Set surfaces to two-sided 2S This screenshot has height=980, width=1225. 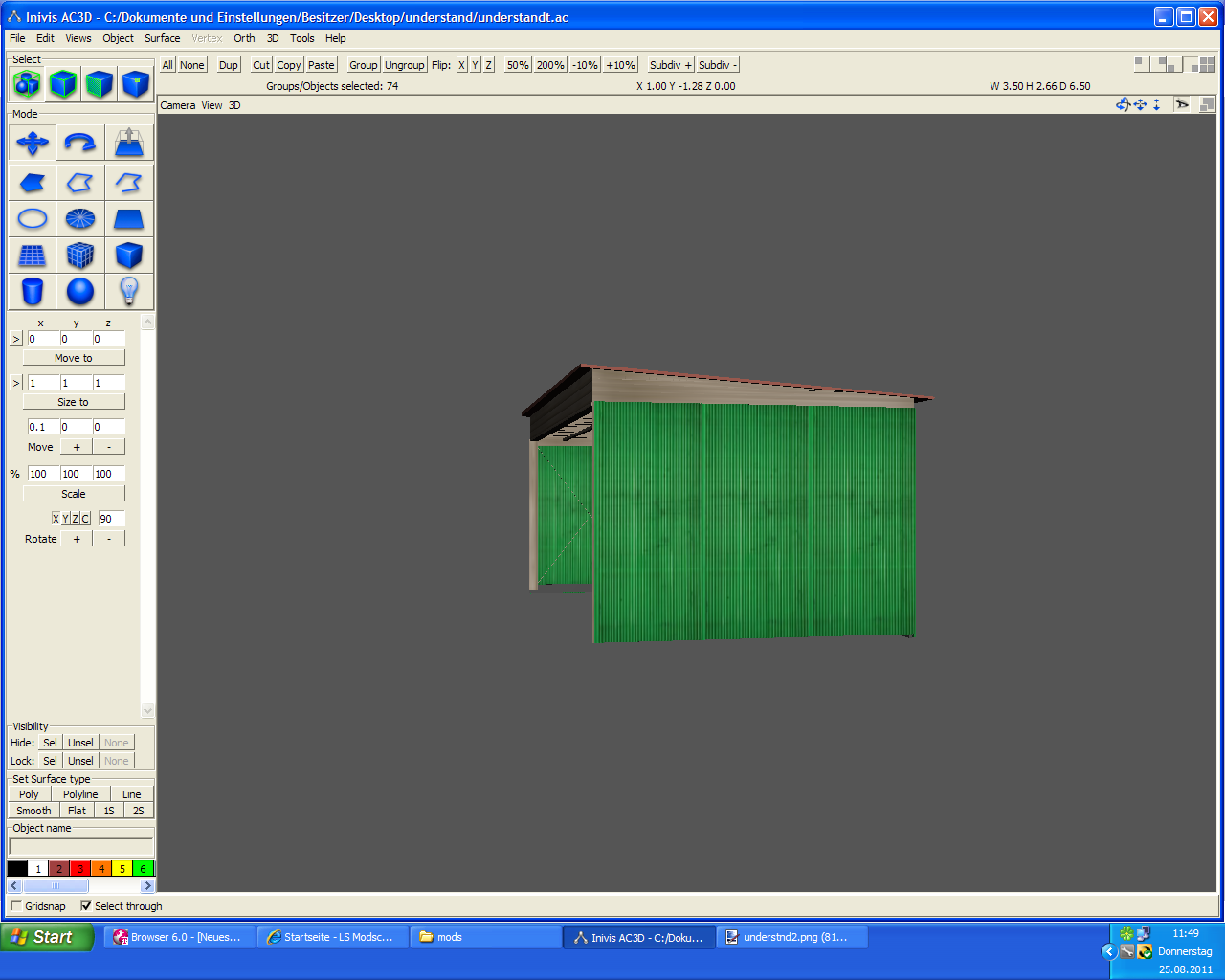(x=139, y=811)
